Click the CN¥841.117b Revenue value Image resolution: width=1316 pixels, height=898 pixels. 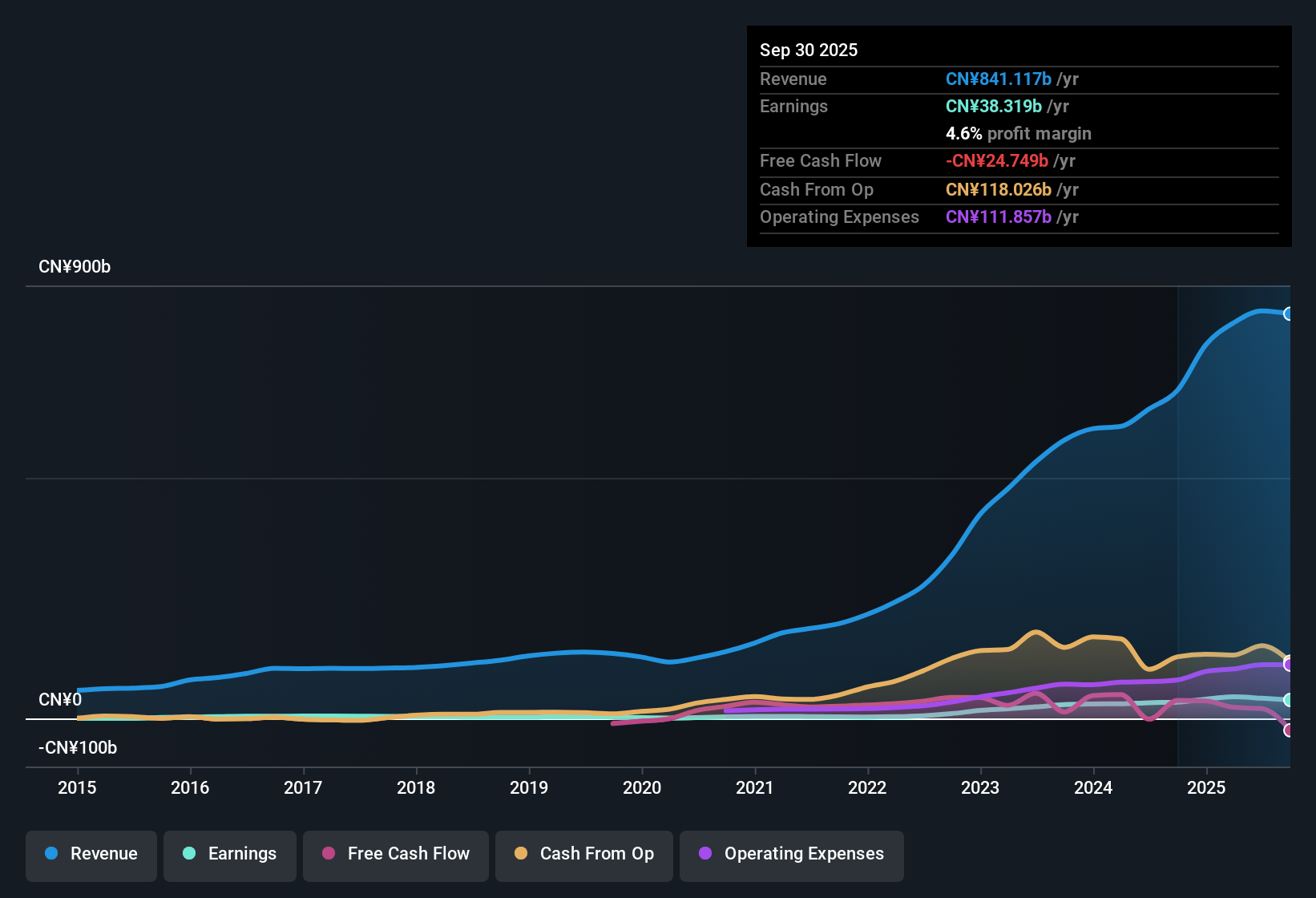pyautogui.click(x=999, y=79)
